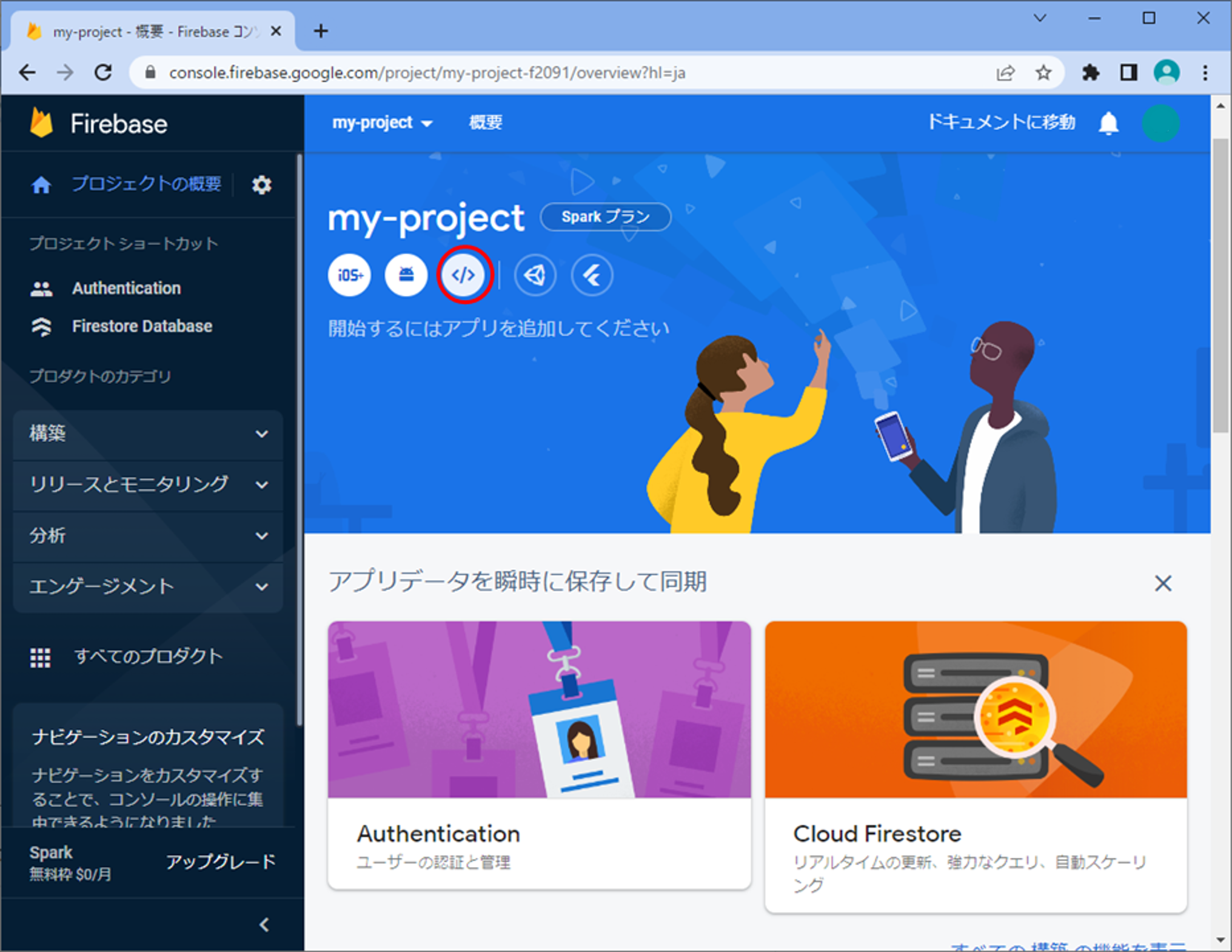Viewport: 1232px width, 952px height.
Task: Click the ナビゲーションのカスタマイズ notice
Action: (x=148, y=766)
